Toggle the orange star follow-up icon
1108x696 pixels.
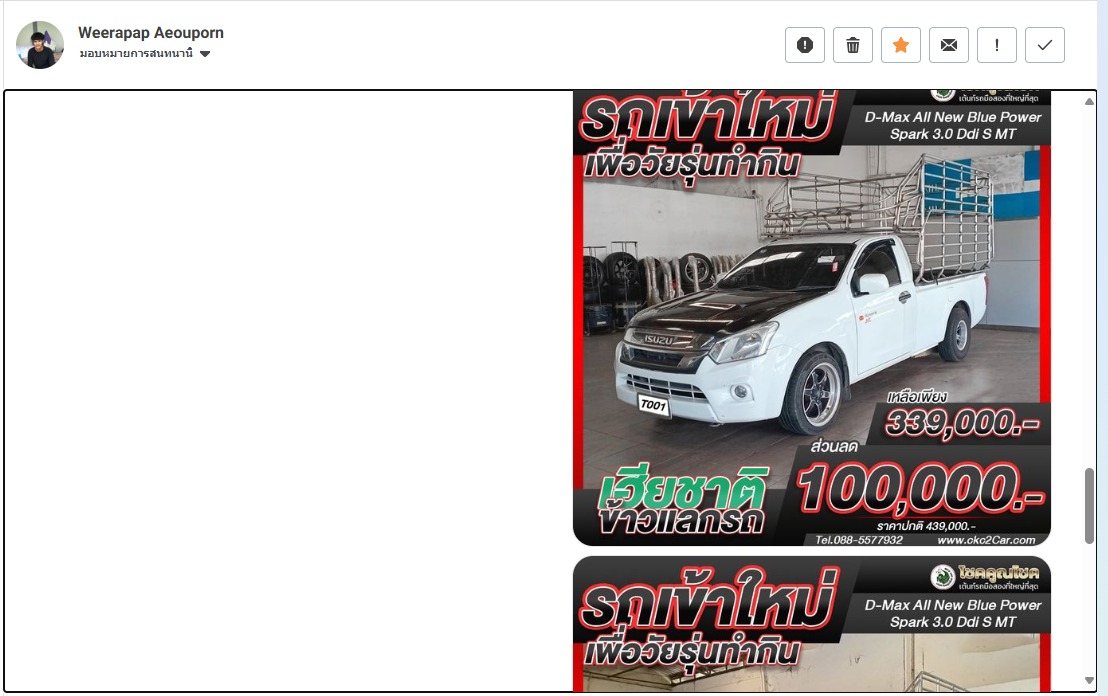[x=901, y=45]
